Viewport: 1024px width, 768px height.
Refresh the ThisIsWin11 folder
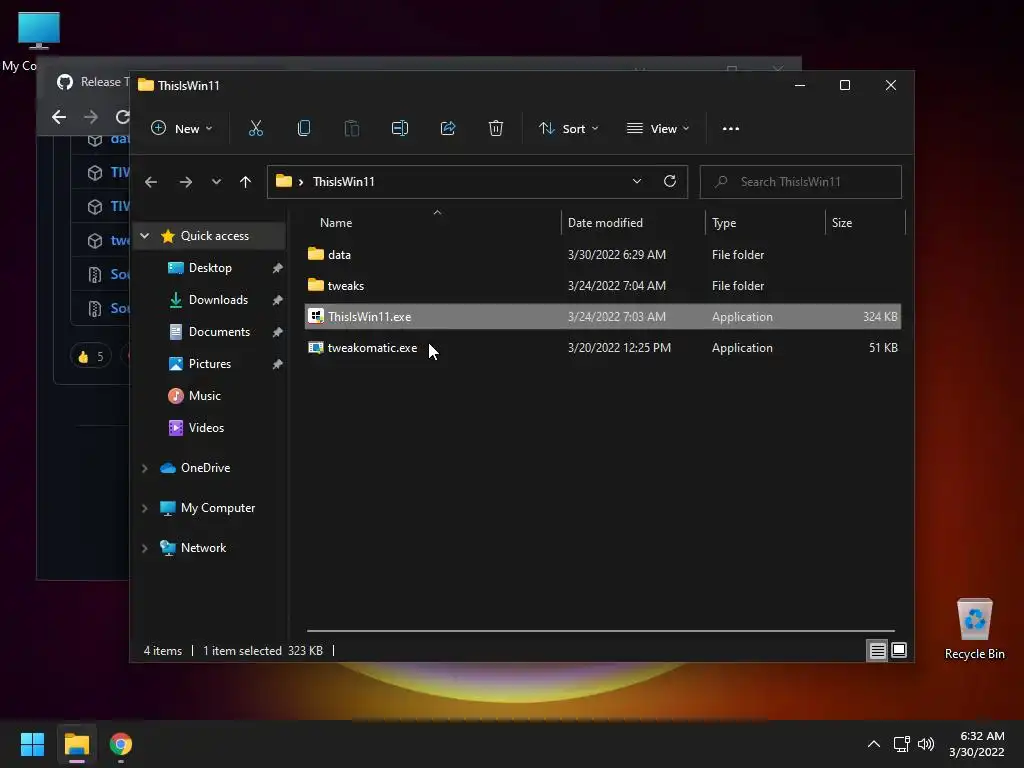point(670,182)
